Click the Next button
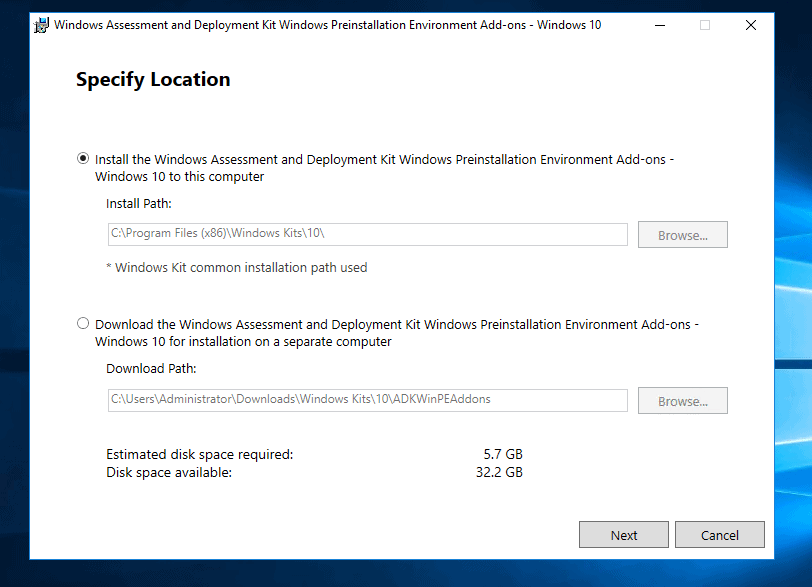Screen dimensions: 812x587 pyautogui.click(x=623, y=534)
